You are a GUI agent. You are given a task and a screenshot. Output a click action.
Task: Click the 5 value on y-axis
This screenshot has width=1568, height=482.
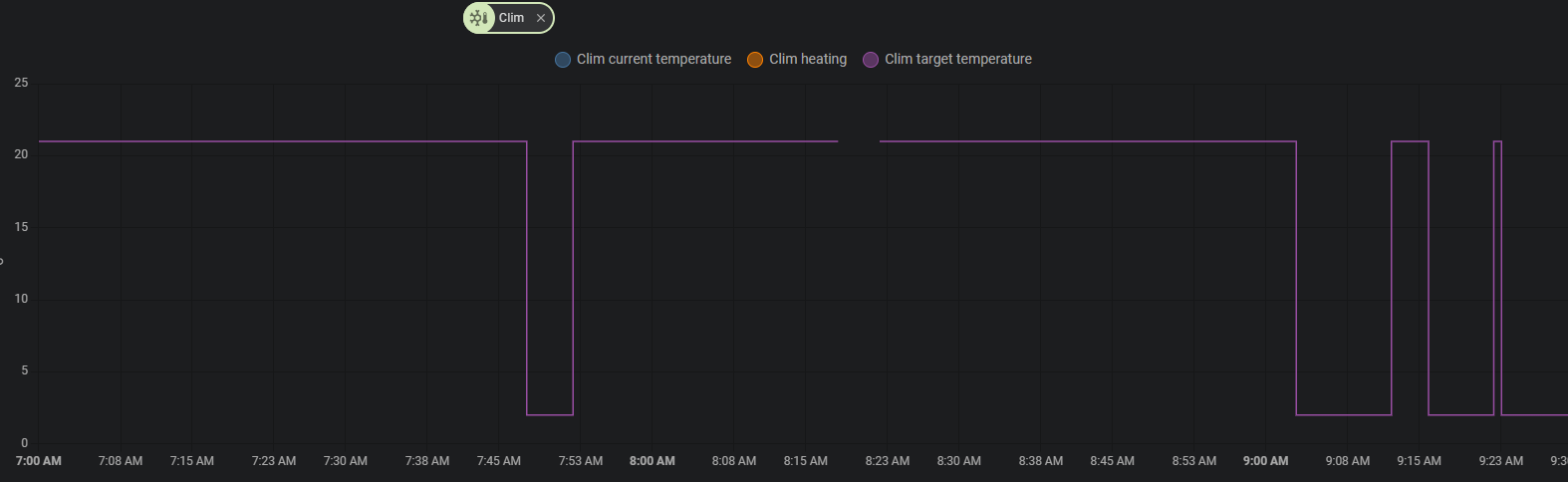(25, 370)
